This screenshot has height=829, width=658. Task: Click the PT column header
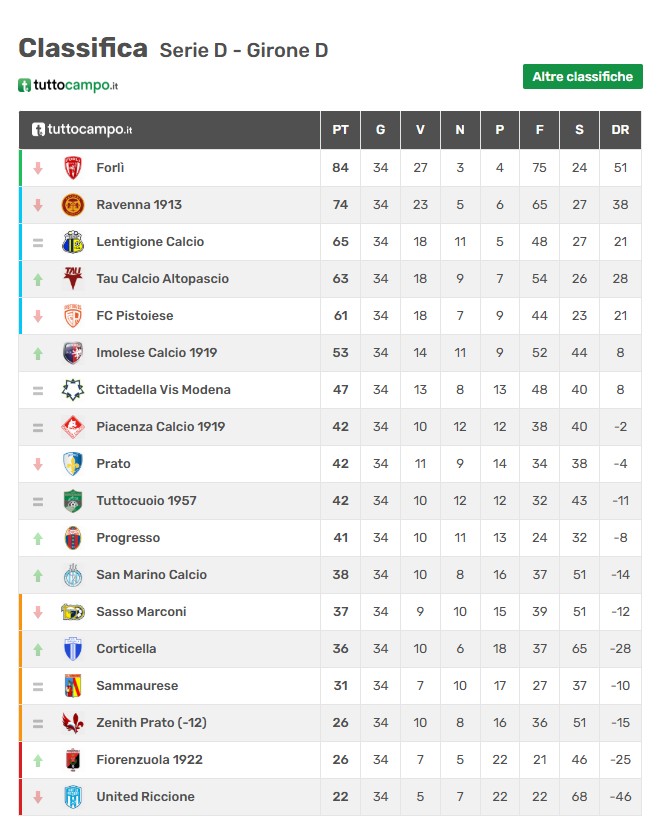[340, 130]
